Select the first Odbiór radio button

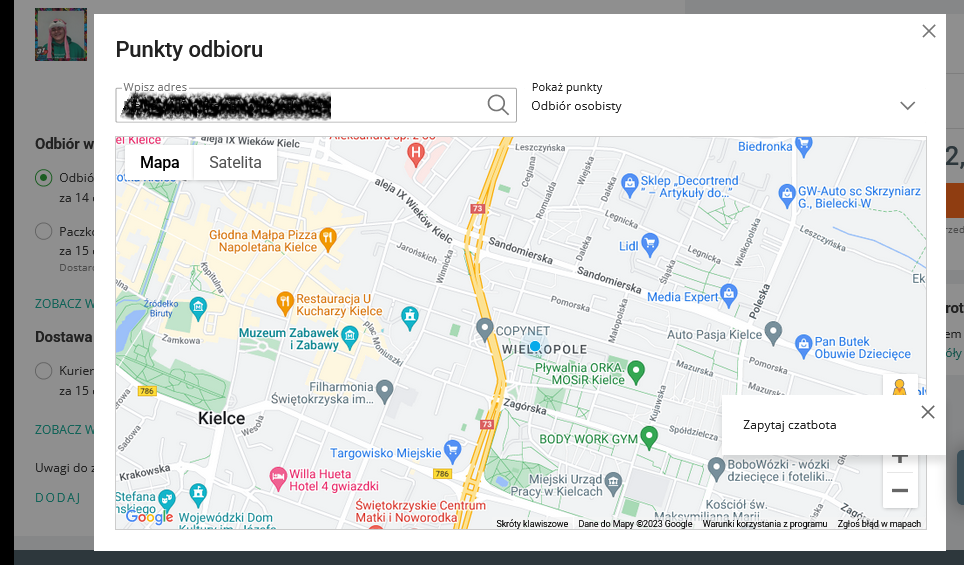coord(43,178)
